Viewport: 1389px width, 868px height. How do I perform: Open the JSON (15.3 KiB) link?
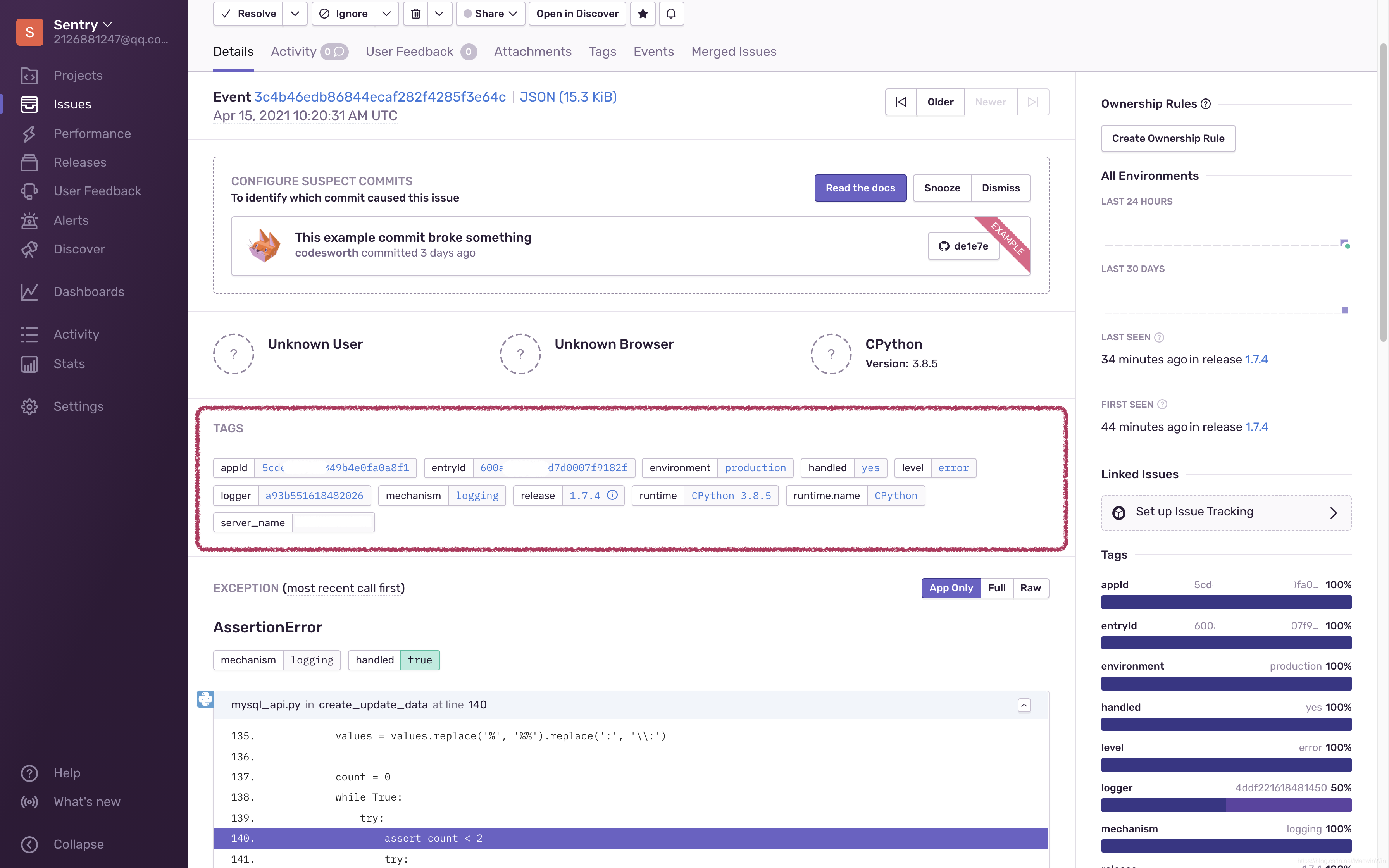[x=568, y=96]
